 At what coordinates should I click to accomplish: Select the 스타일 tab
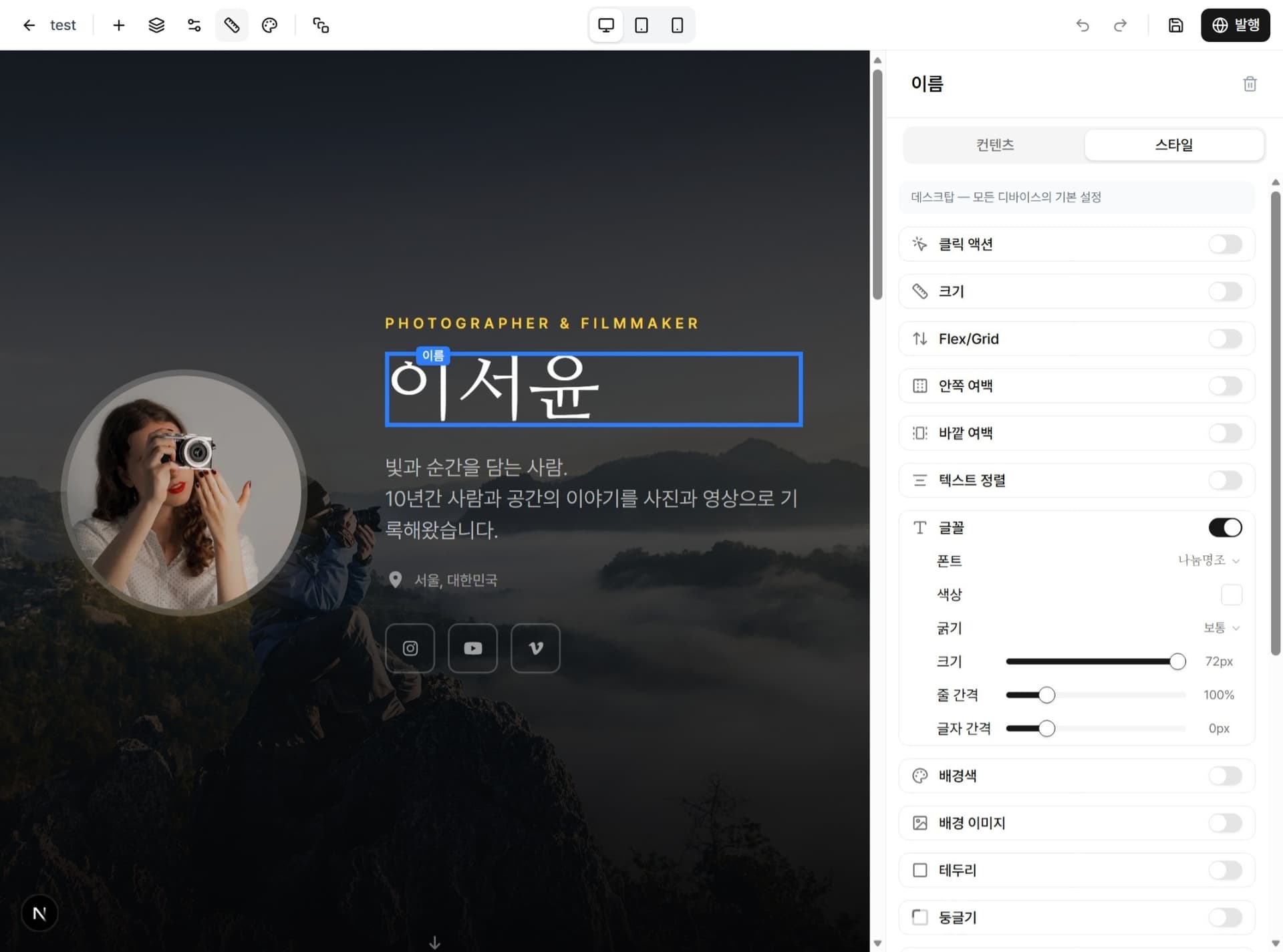1174,144
